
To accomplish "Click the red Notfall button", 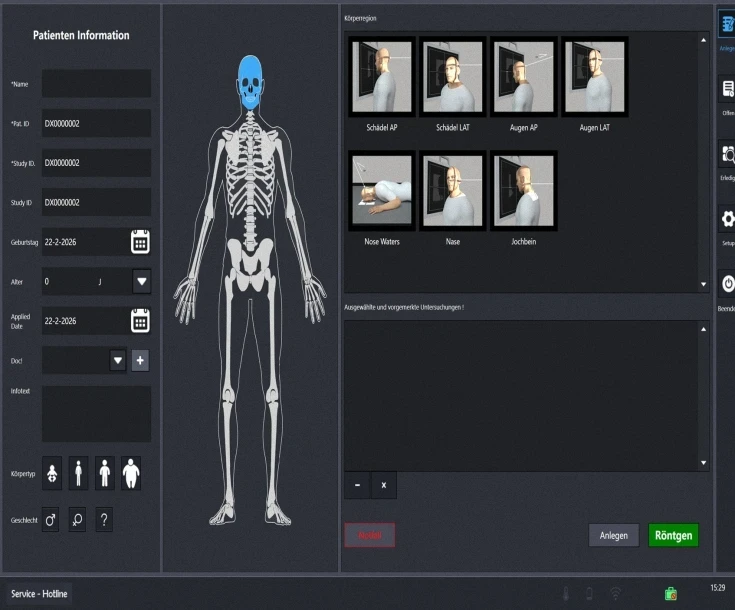I will tap(370, 535).
